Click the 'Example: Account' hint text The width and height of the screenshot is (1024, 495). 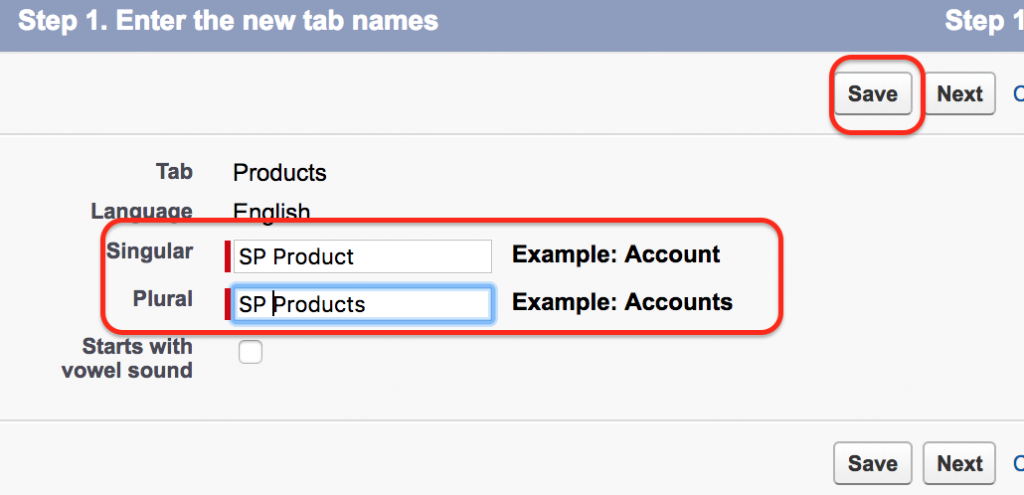[x=616, y=254]
